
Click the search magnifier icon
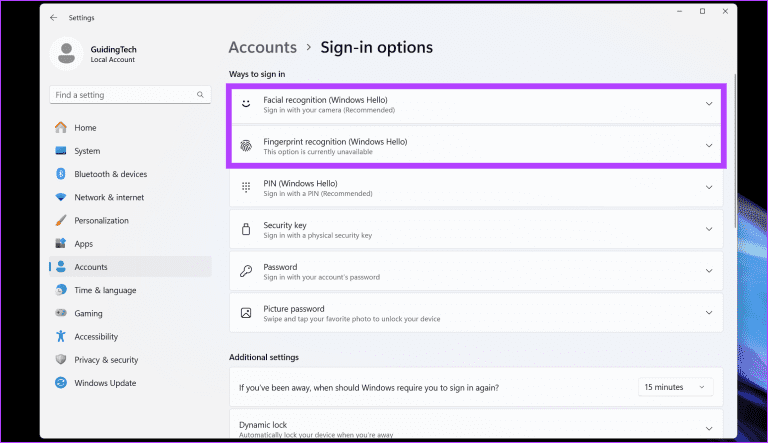201,95
